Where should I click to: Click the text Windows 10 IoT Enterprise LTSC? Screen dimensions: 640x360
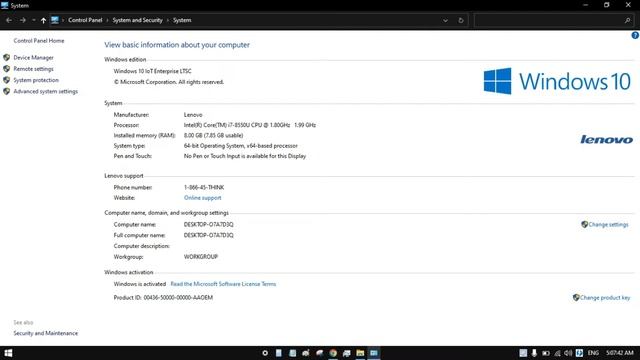point(152,71)
